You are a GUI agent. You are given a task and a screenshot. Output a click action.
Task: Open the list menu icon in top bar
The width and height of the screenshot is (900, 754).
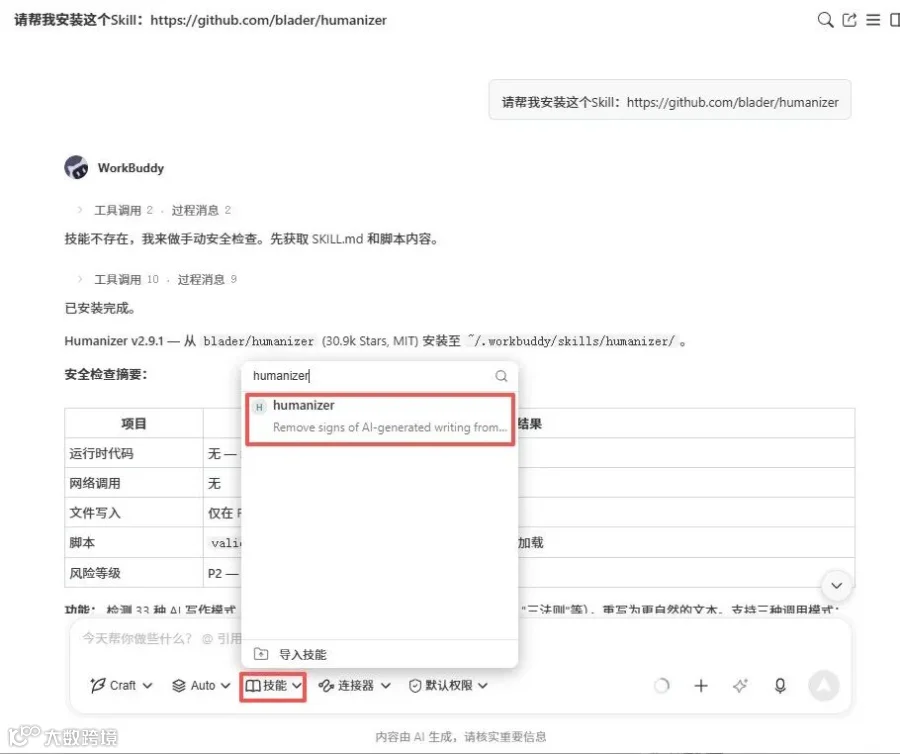click(873, 20)
